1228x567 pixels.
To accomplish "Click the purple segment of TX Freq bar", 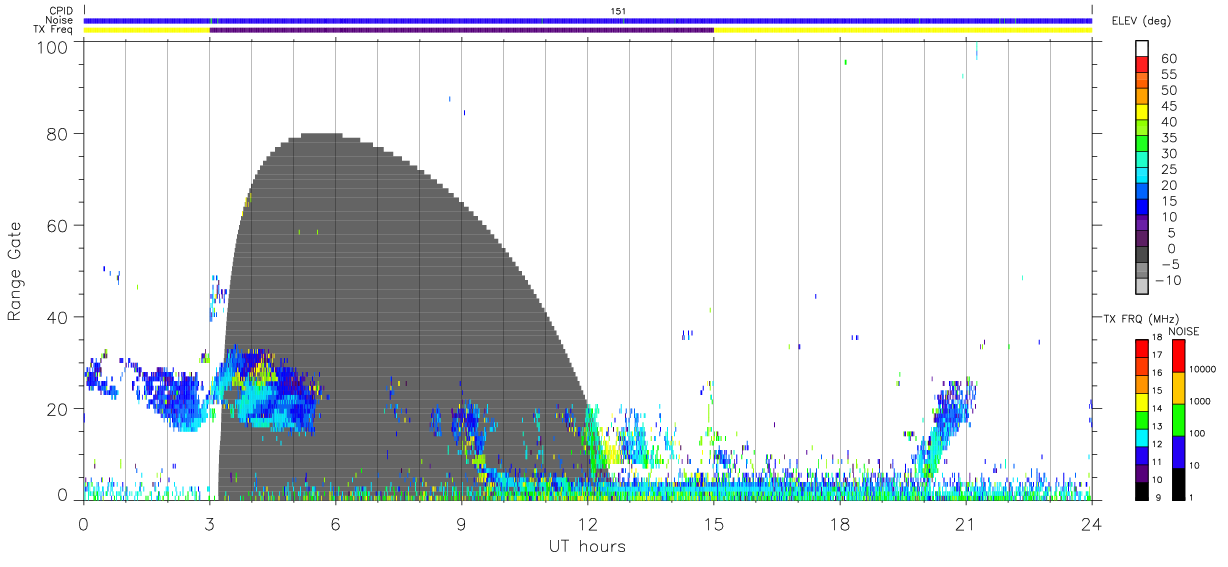I will pos(461,30).
